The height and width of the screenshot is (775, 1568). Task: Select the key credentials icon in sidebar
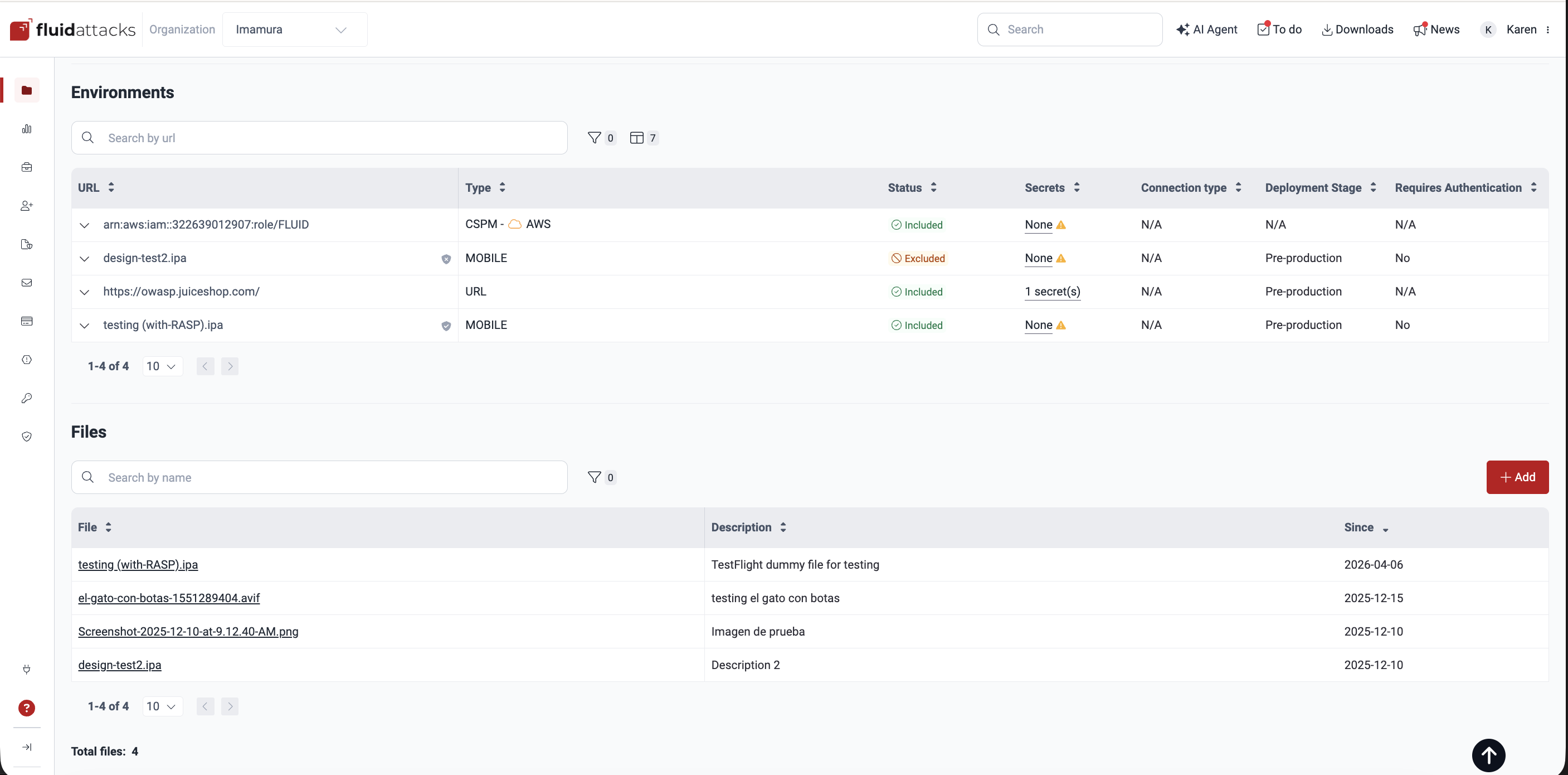[x=27, y=398]
